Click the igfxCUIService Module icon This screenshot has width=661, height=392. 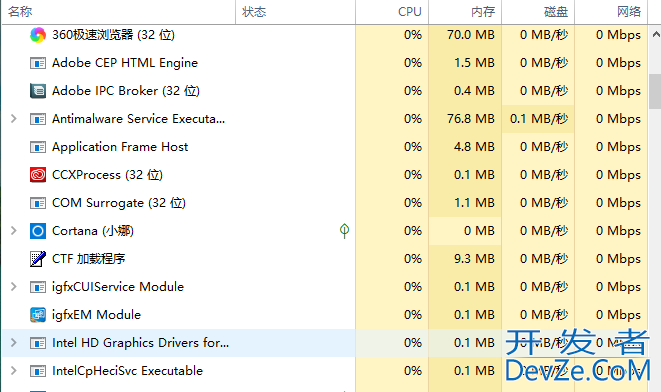[38, 287]
